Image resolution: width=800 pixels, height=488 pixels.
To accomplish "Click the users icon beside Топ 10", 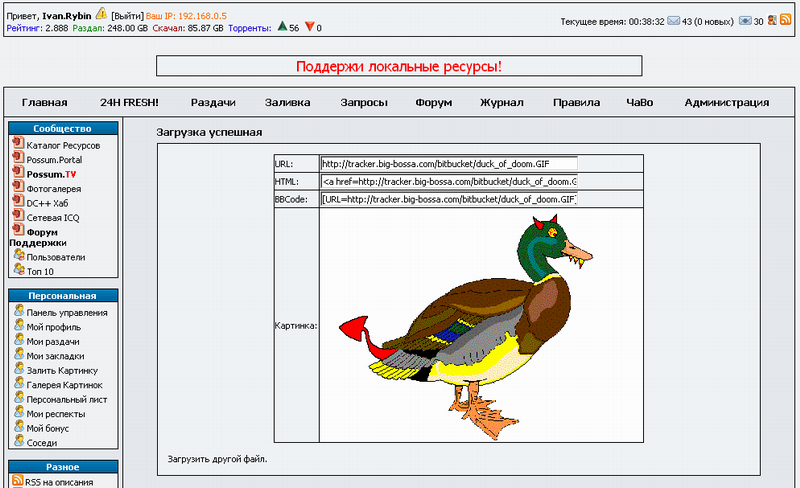I will point(19,269).
